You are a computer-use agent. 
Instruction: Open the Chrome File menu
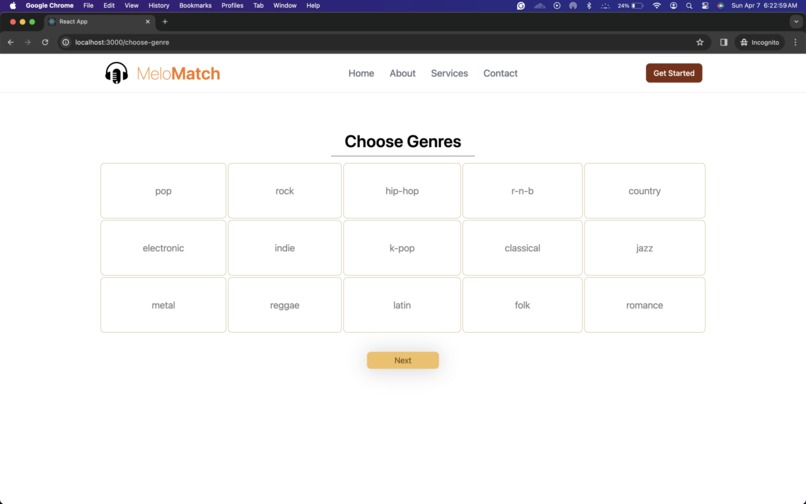pyautogui.click(x=88, y=6)
